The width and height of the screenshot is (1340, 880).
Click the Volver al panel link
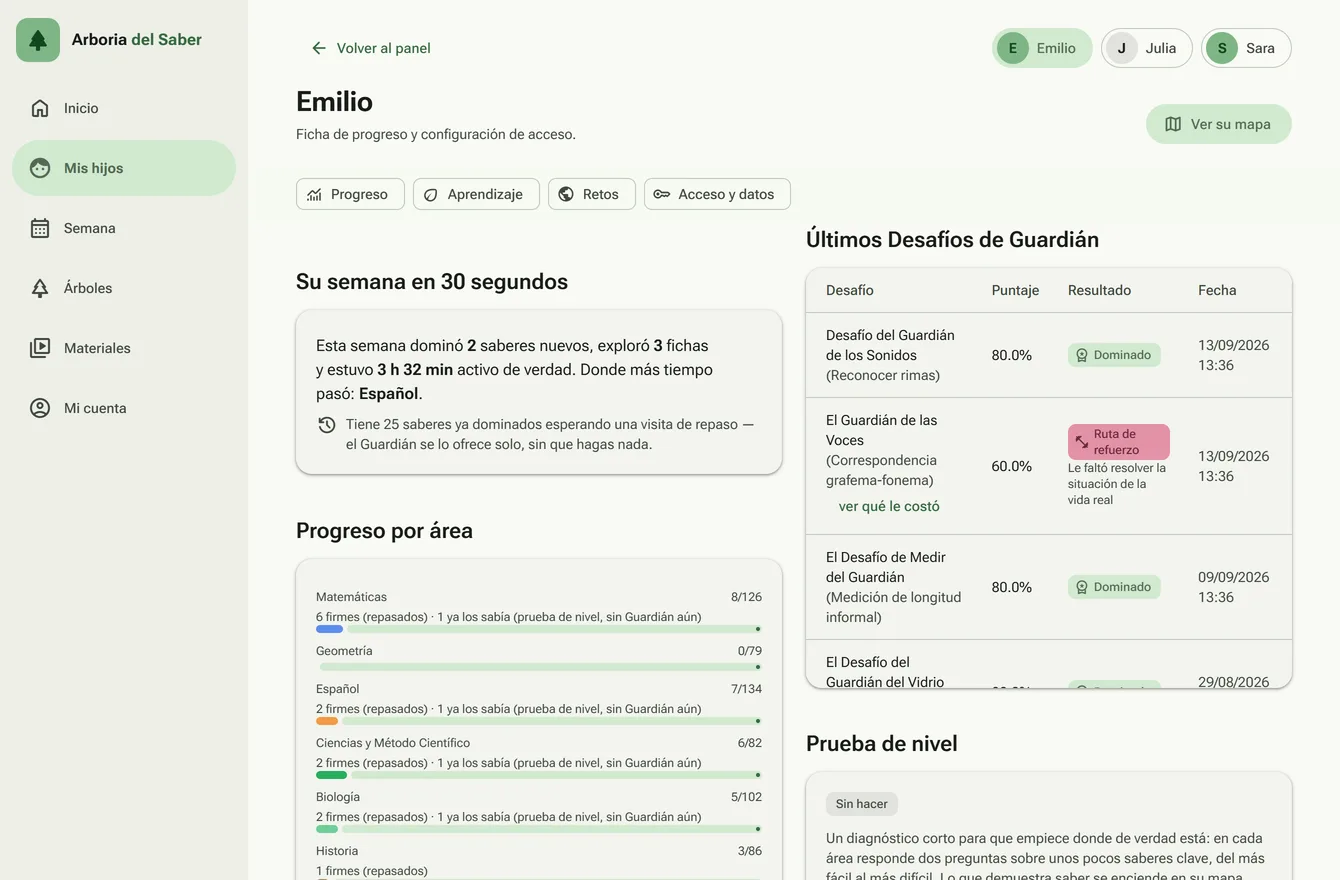point(371,48)
